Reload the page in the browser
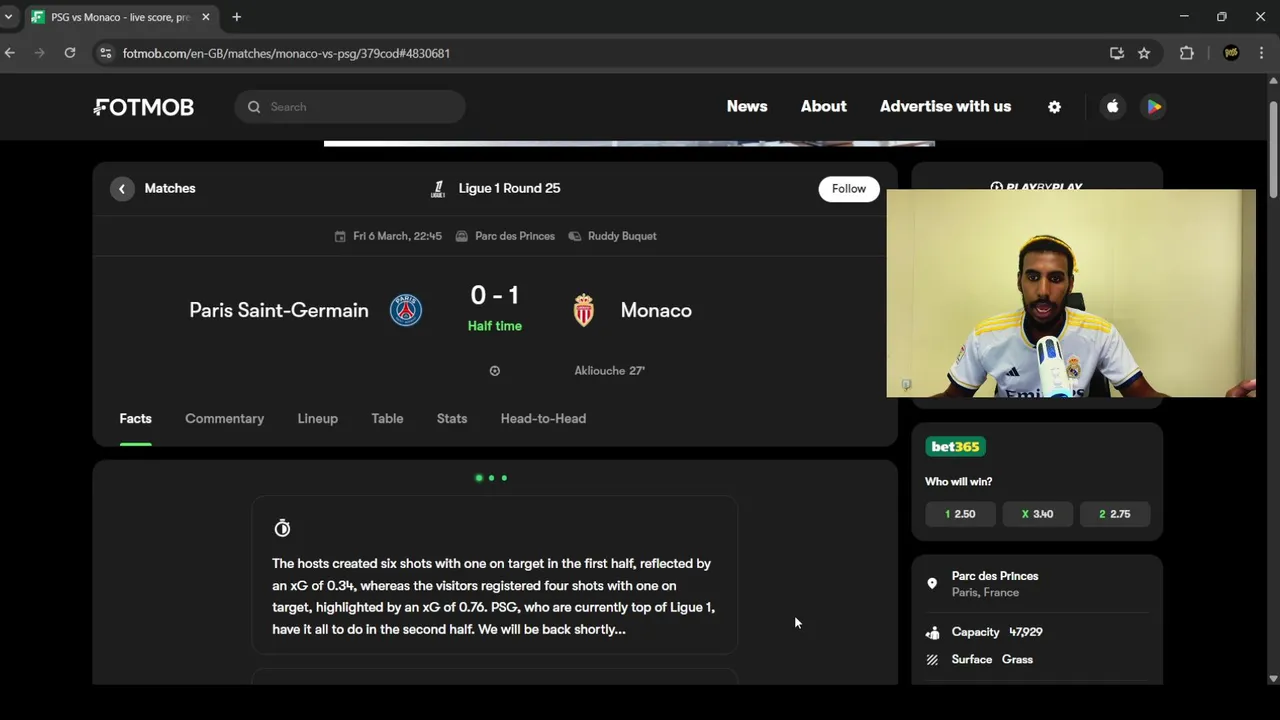This screenshot has width=1280, height=720. 70,53
